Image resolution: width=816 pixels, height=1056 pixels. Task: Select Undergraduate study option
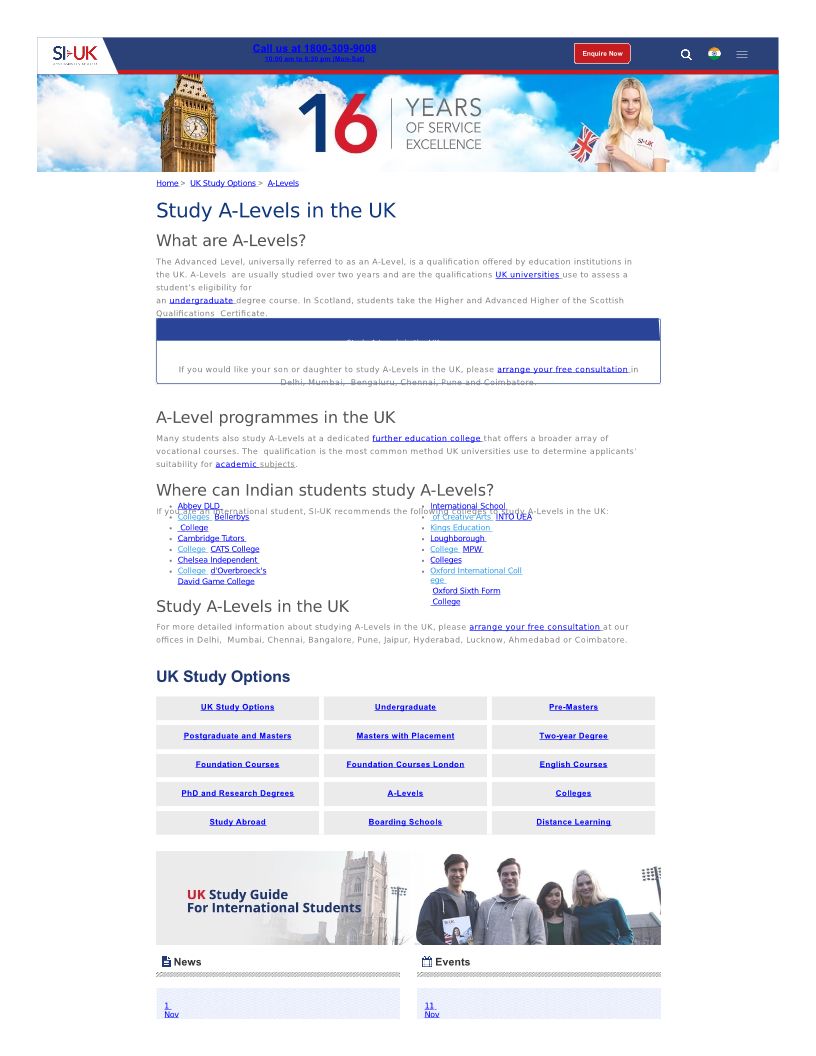click(x=405, y=707)
